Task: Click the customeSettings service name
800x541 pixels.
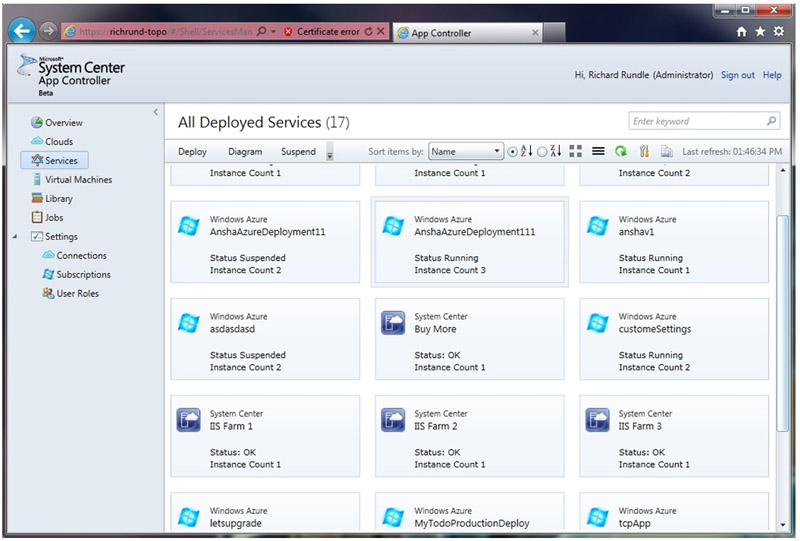Action: coord(655,329)
